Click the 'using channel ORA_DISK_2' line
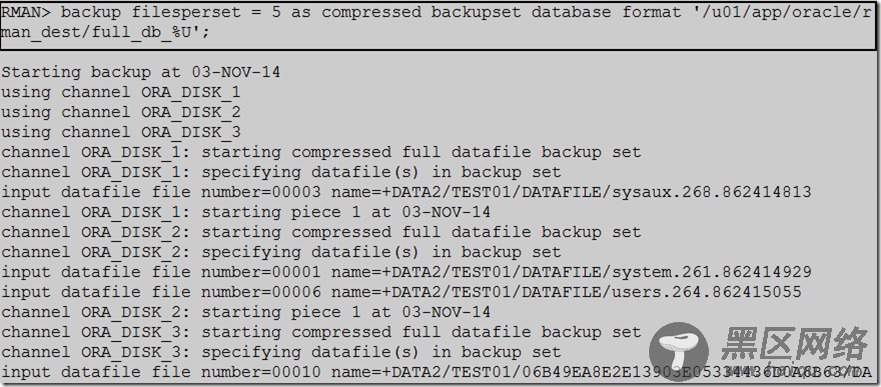This screenshot has width=881, height=387. coord(121,112)
